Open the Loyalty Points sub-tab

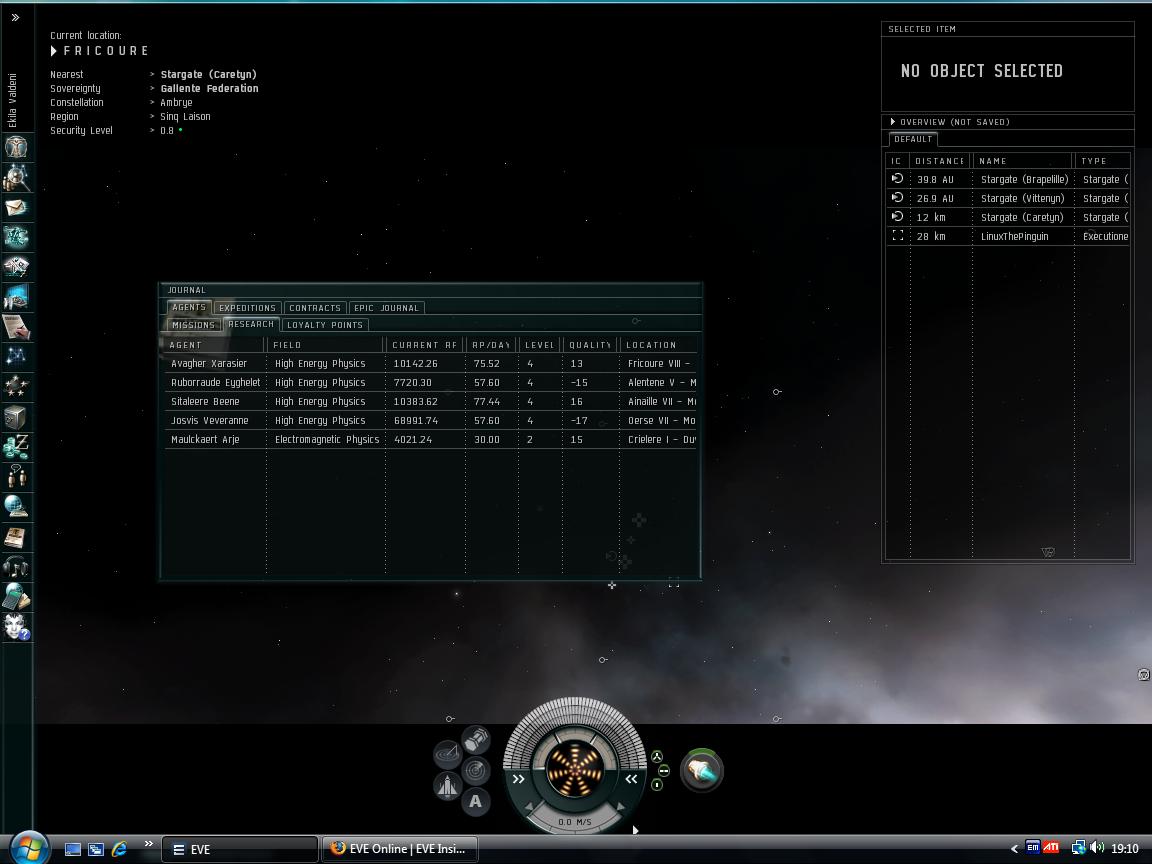[x=325, y=325]
